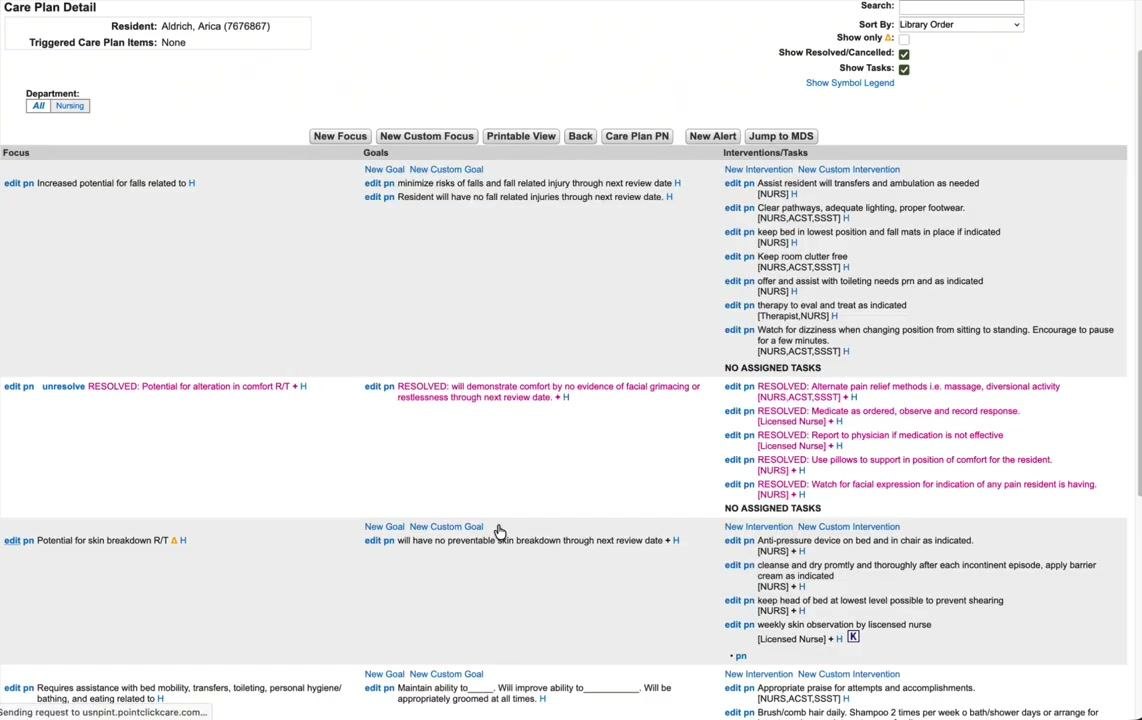
Task: Open the Show Symbol Legend link
Action: tap(850, 83)
